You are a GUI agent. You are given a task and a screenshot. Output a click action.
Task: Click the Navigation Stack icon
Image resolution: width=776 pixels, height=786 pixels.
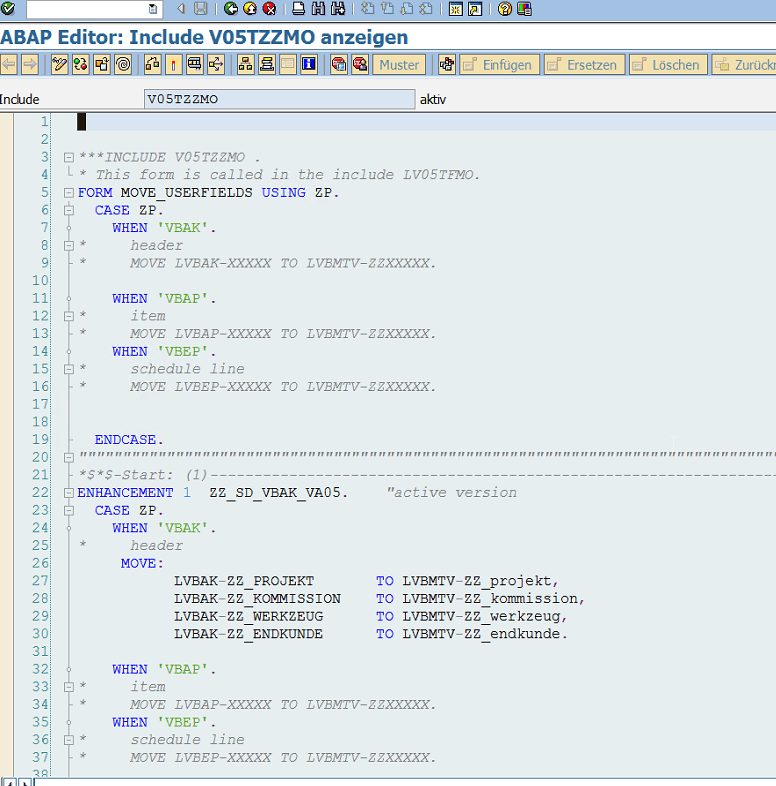(x=267, y=65)
